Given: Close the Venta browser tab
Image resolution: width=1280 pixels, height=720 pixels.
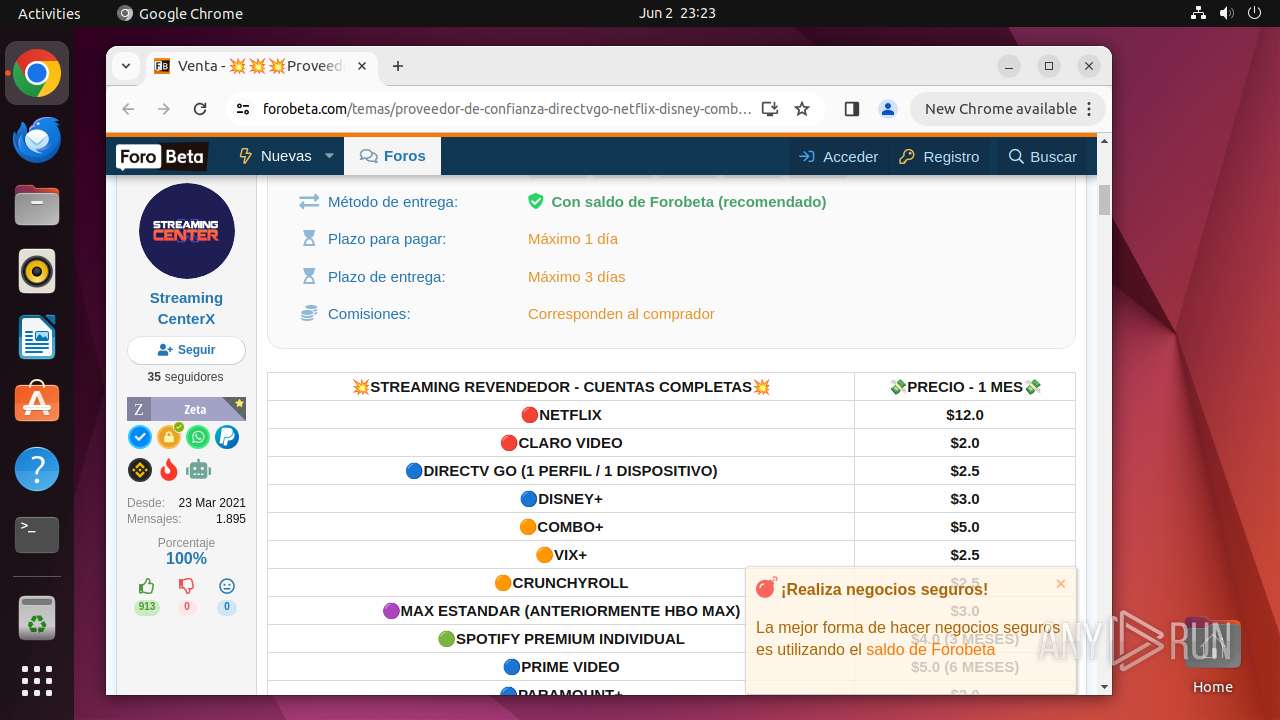Looking at the screenshot, I should [362, 66].
